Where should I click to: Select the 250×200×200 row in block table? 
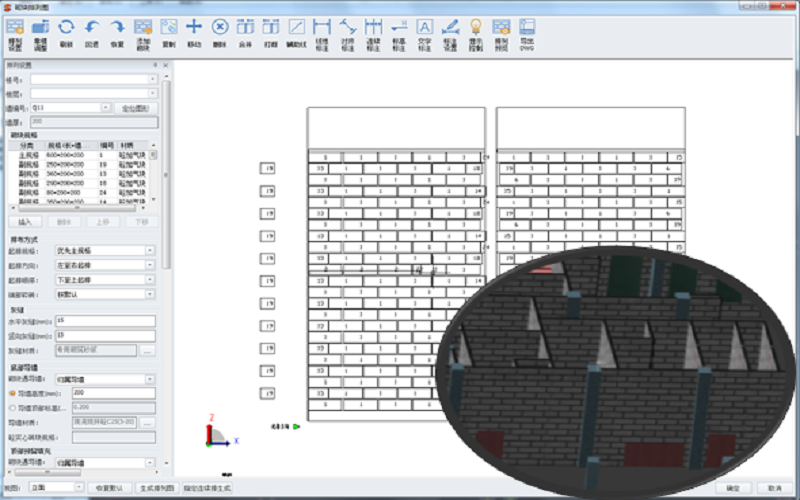point(78,165)
